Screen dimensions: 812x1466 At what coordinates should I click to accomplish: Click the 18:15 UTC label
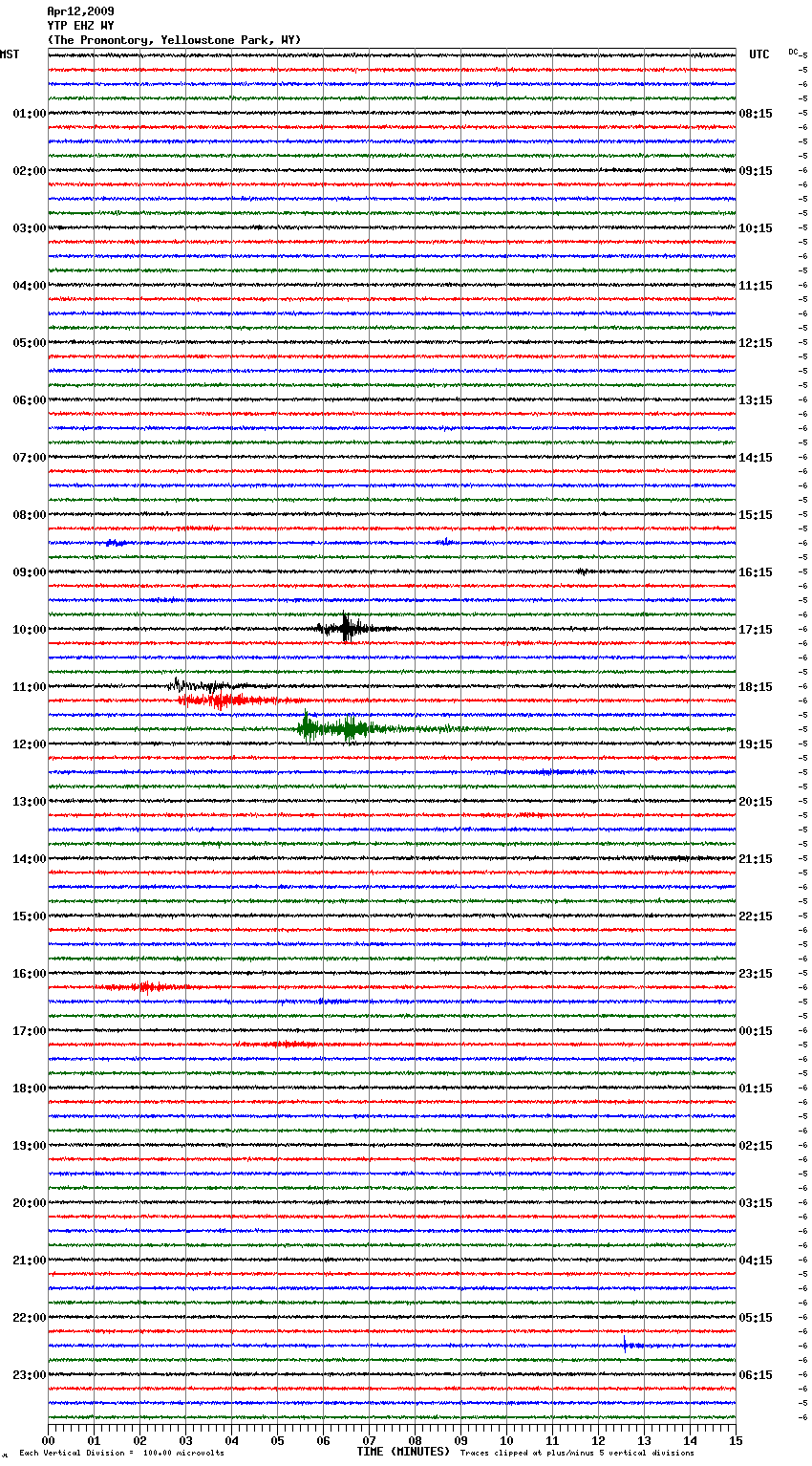point(756,687)
